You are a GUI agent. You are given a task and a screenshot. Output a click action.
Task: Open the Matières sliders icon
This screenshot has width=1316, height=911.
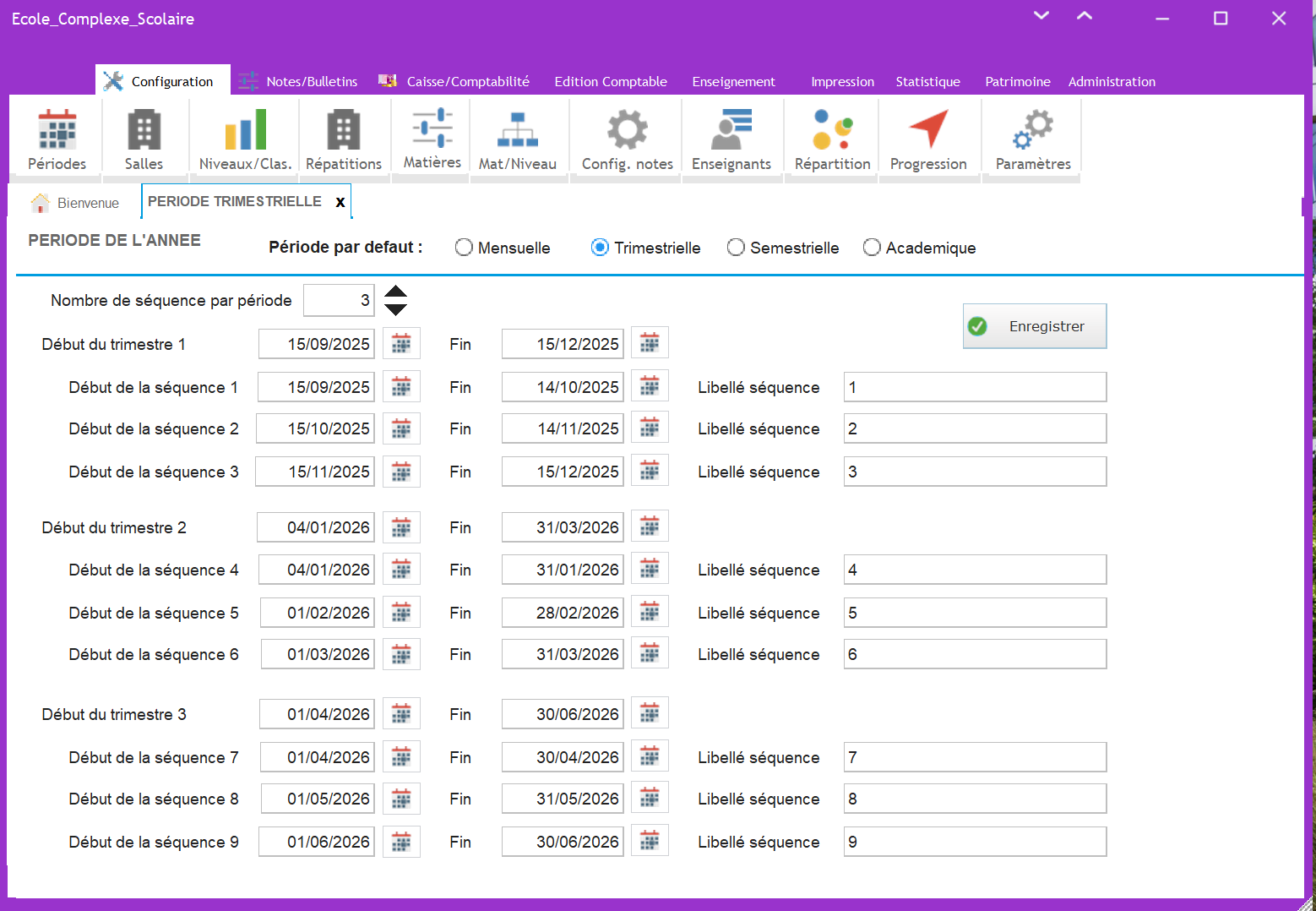click(432, 128)
